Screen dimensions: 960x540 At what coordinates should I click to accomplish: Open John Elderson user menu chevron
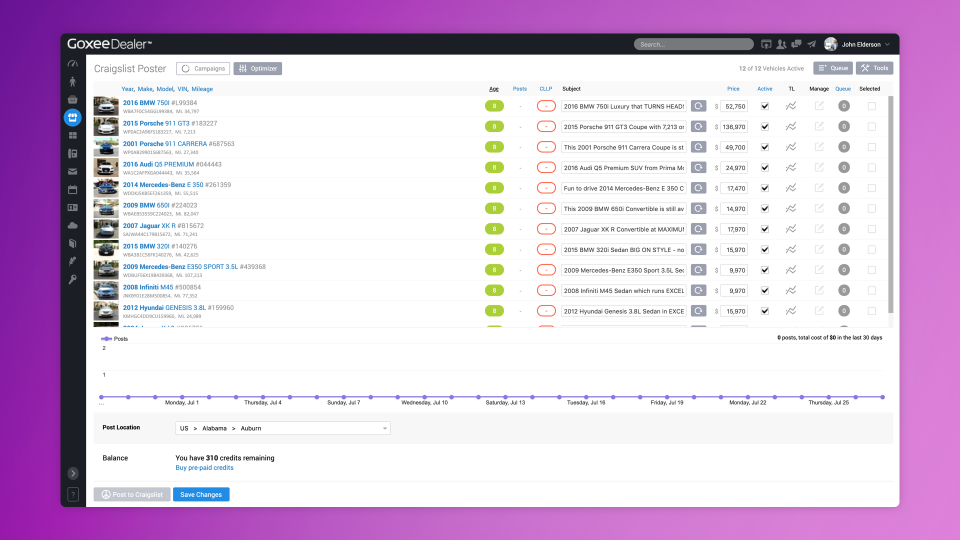(887, 44)
